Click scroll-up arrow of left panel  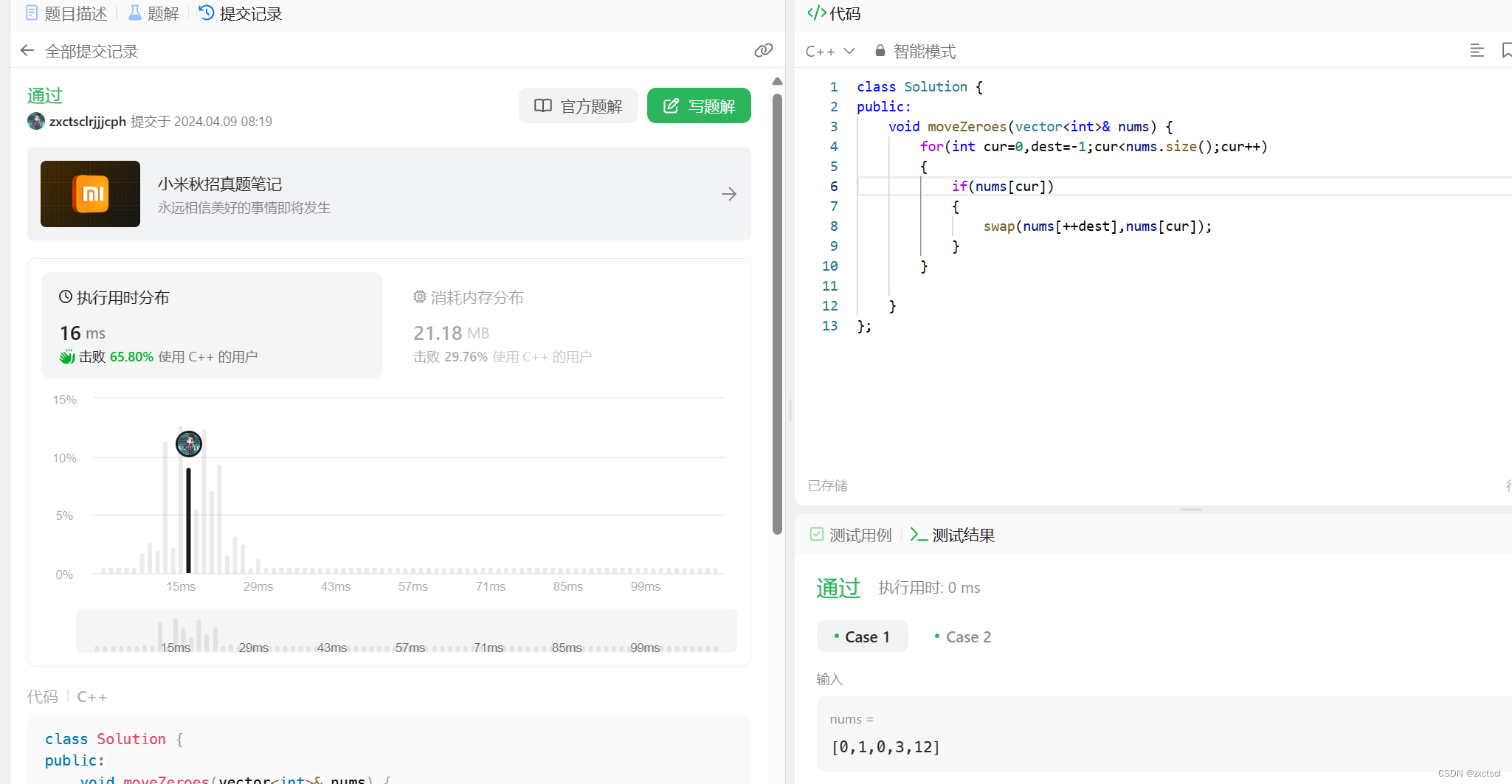[x=777, y=81]
